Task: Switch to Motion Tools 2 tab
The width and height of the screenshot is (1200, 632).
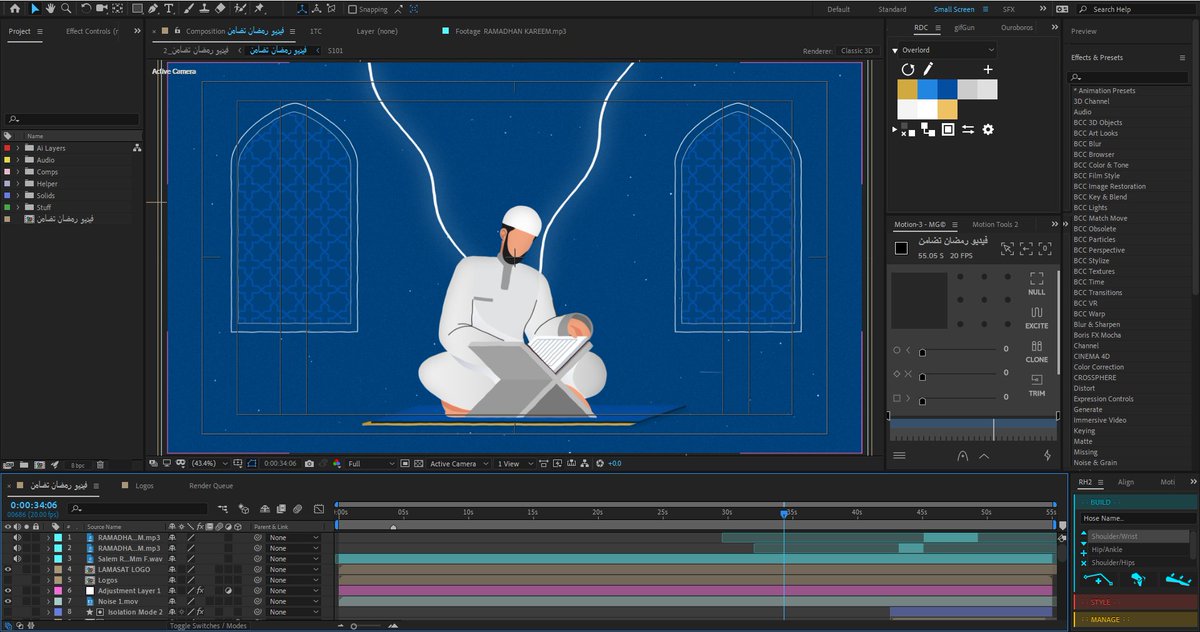Action: click(995, 224)
